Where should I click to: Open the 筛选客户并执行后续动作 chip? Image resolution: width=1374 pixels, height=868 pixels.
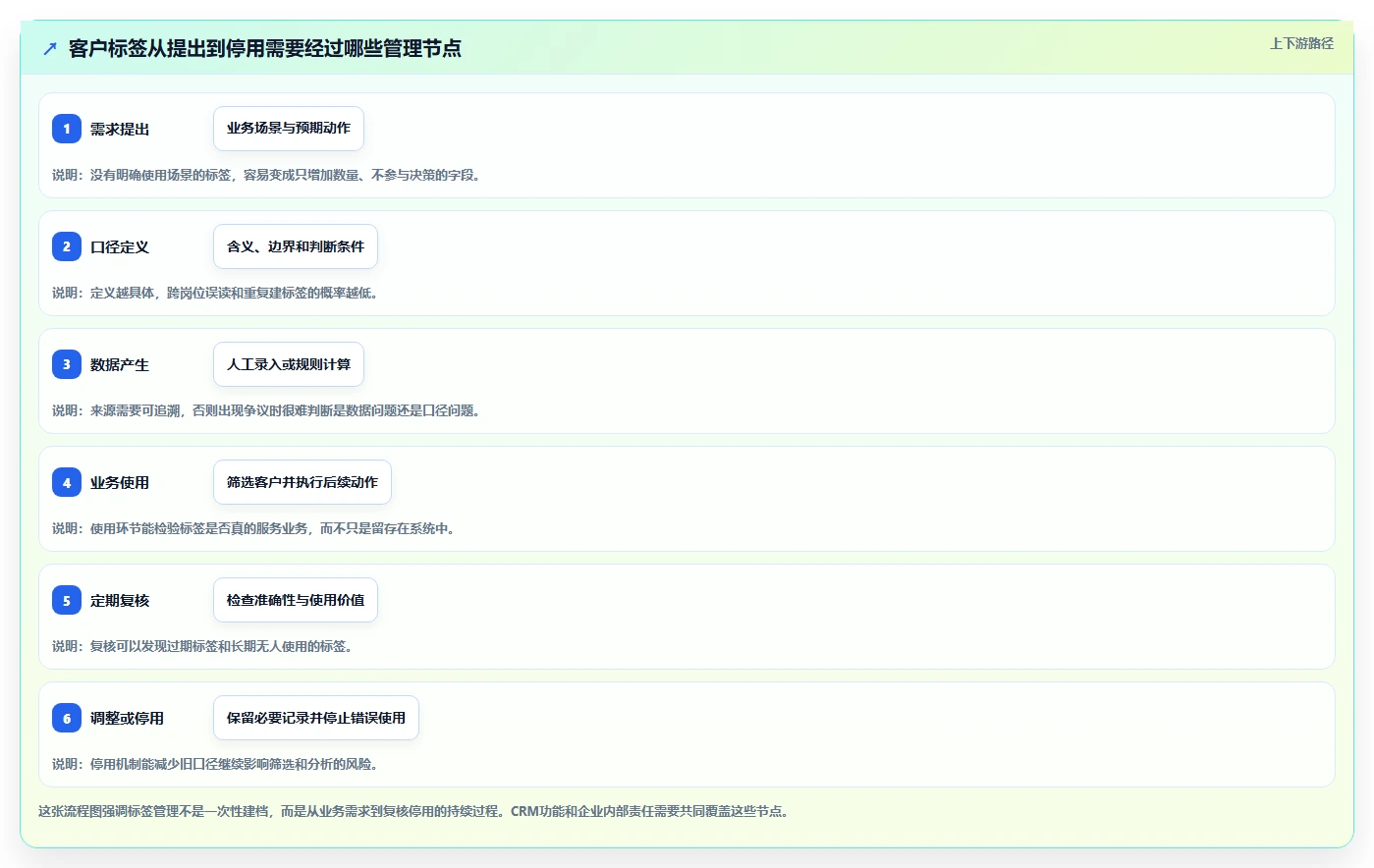tap(302, 482)
